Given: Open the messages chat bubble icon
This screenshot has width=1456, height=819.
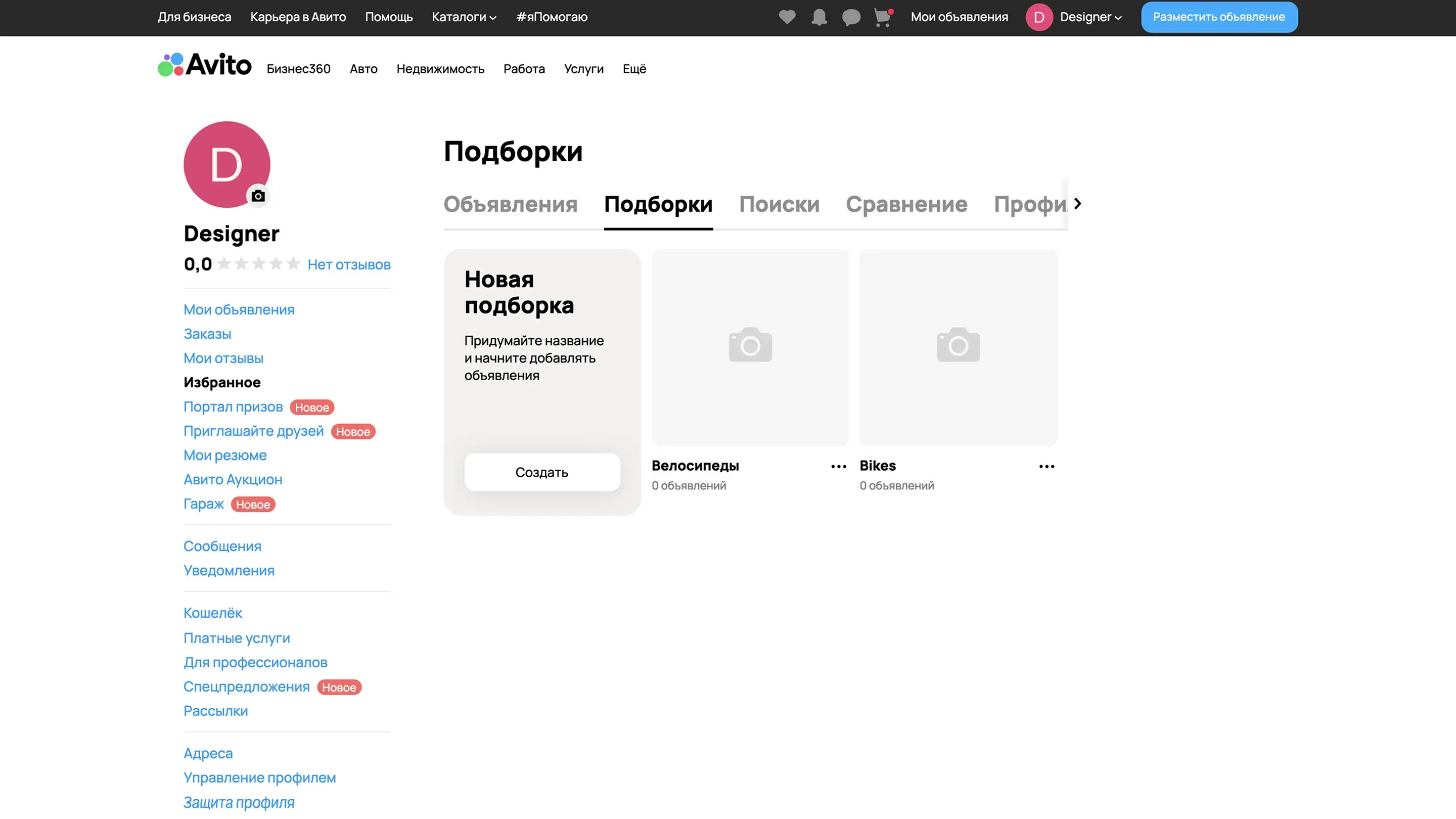Looking at the screenshot, I should (x=851, y=17).
